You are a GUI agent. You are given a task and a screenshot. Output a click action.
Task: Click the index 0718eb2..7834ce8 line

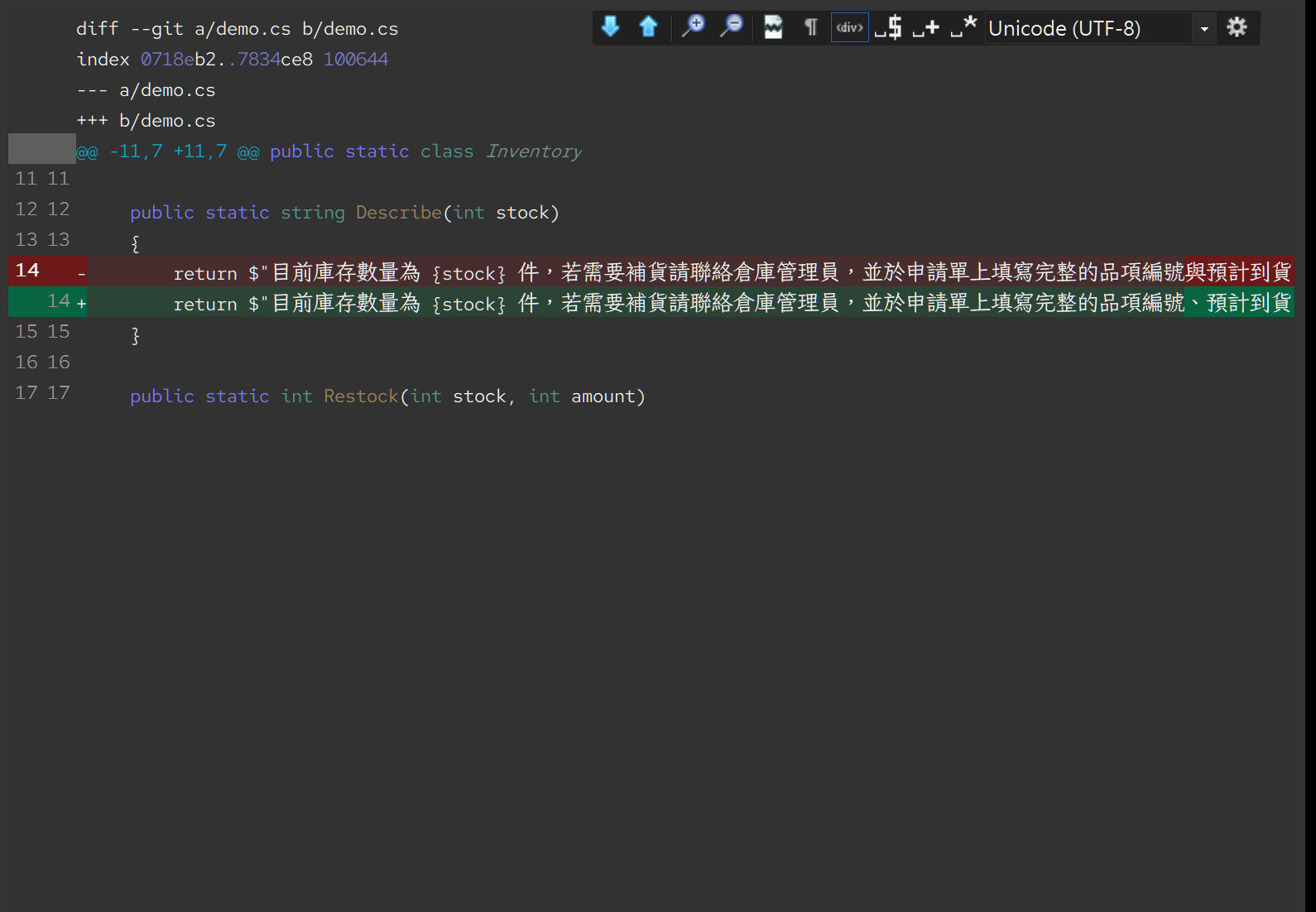pos(233,60)
